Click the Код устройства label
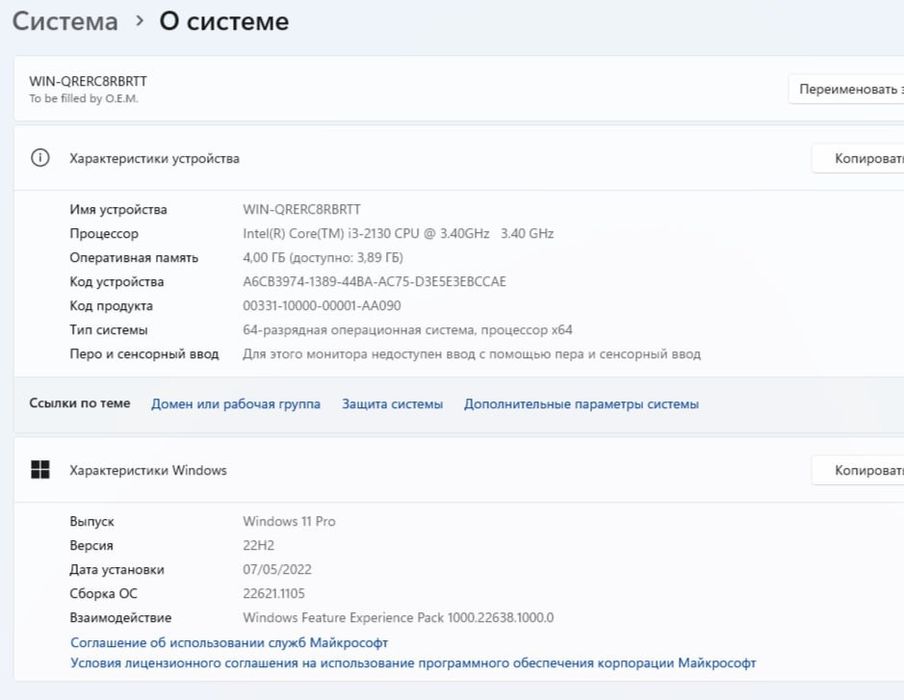This screenshot has width=904, height=700. 116,282
